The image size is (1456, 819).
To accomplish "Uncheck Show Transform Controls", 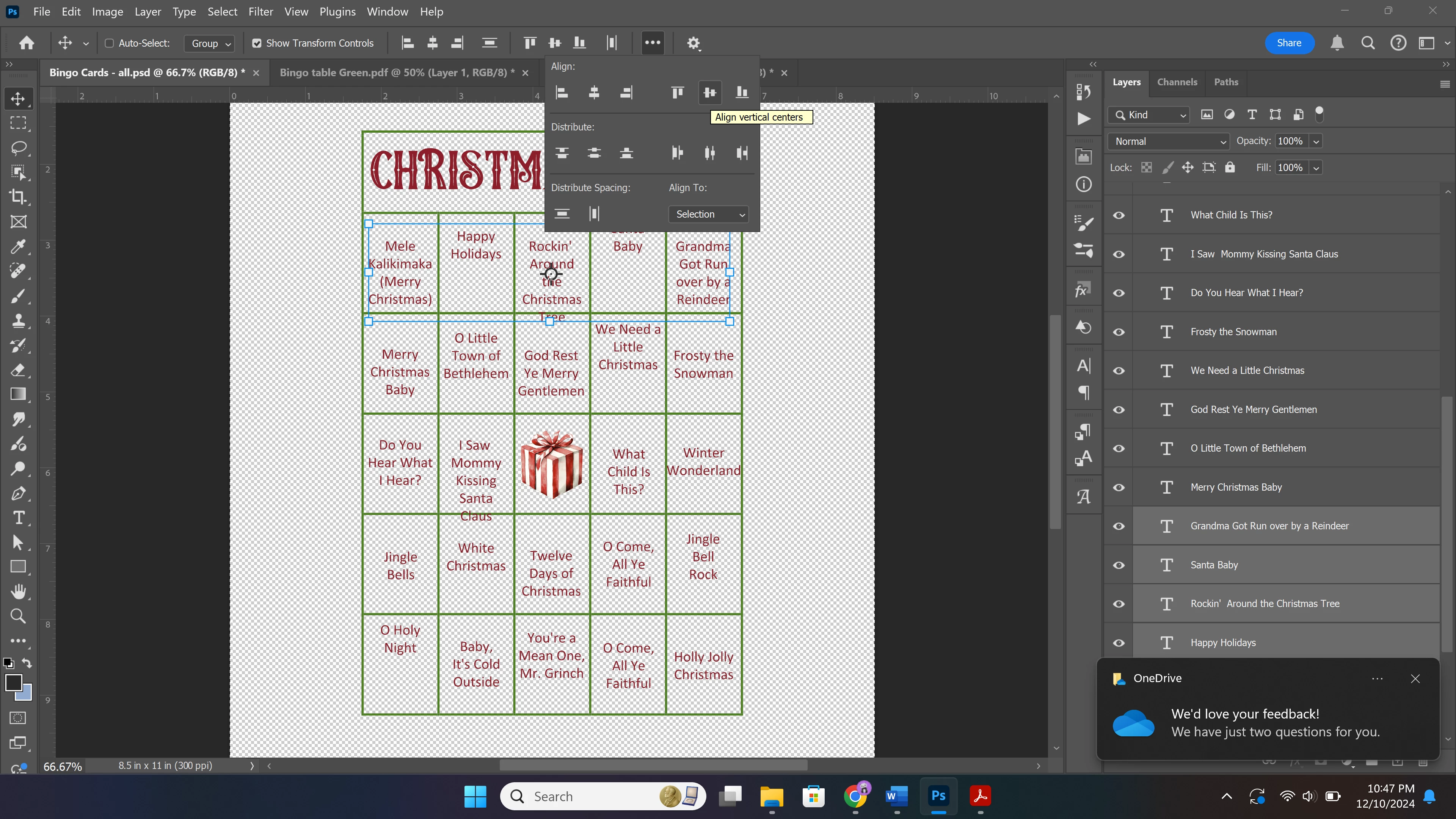I will 257,43.
